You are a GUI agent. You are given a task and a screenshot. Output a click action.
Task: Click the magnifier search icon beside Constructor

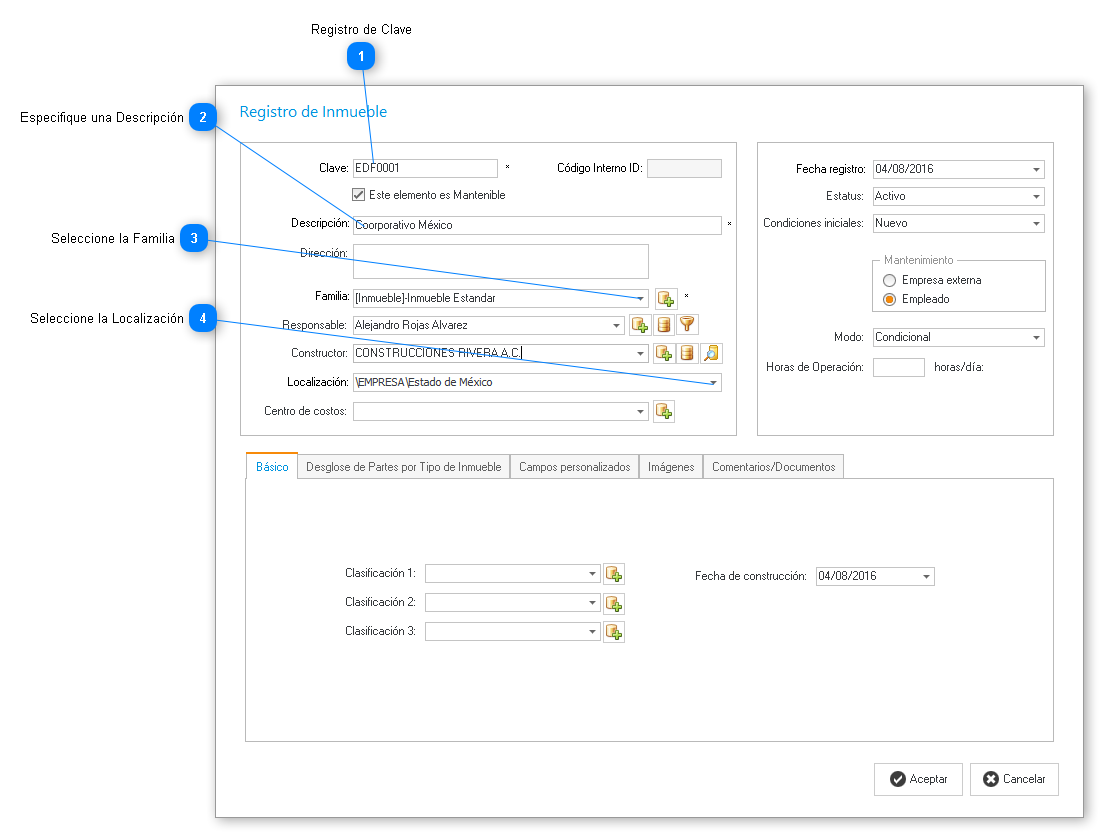point(710,353)
